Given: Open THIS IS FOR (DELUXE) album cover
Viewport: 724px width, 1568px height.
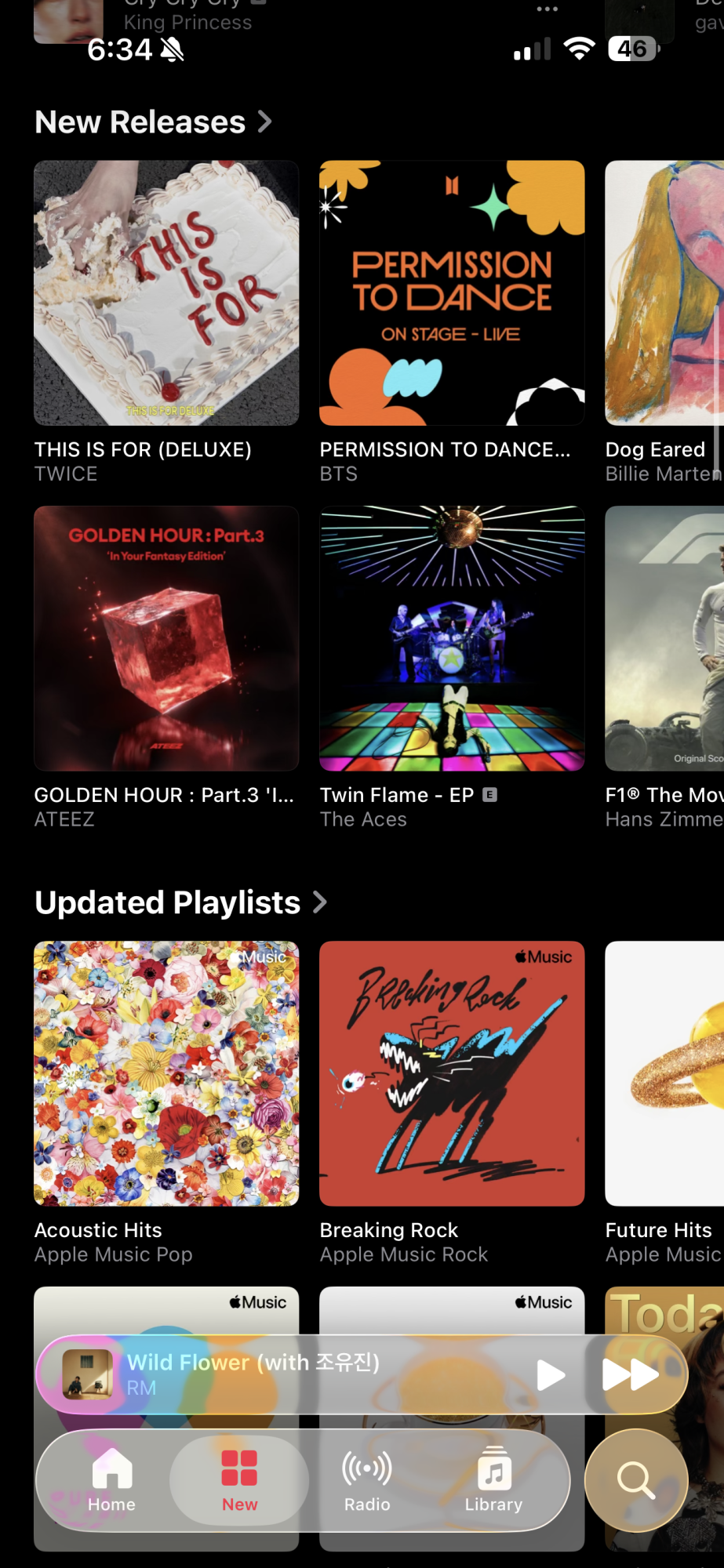Looking at the screenshot, I should [166, 293].
